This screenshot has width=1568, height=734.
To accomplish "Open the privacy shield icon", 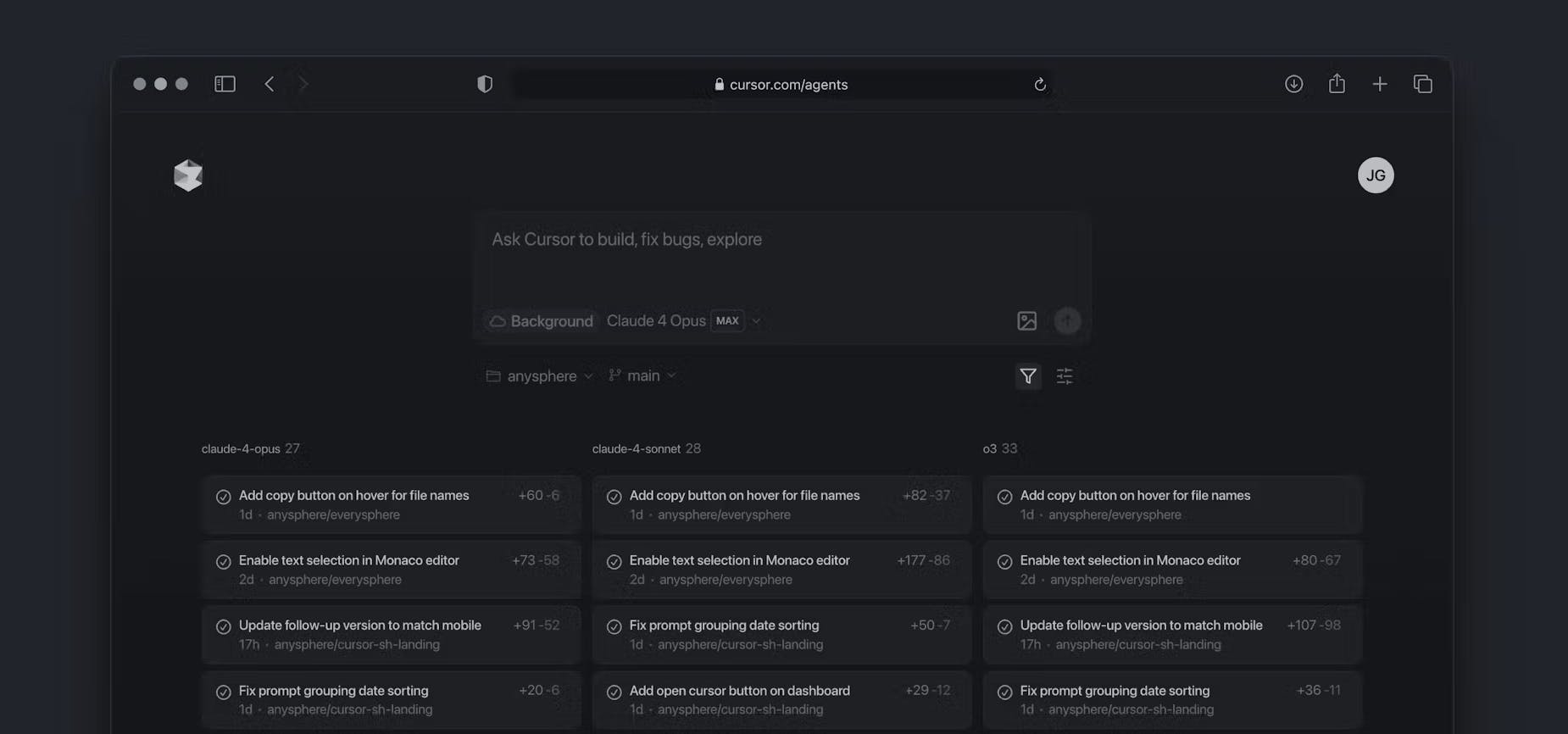I will (485, 84).
